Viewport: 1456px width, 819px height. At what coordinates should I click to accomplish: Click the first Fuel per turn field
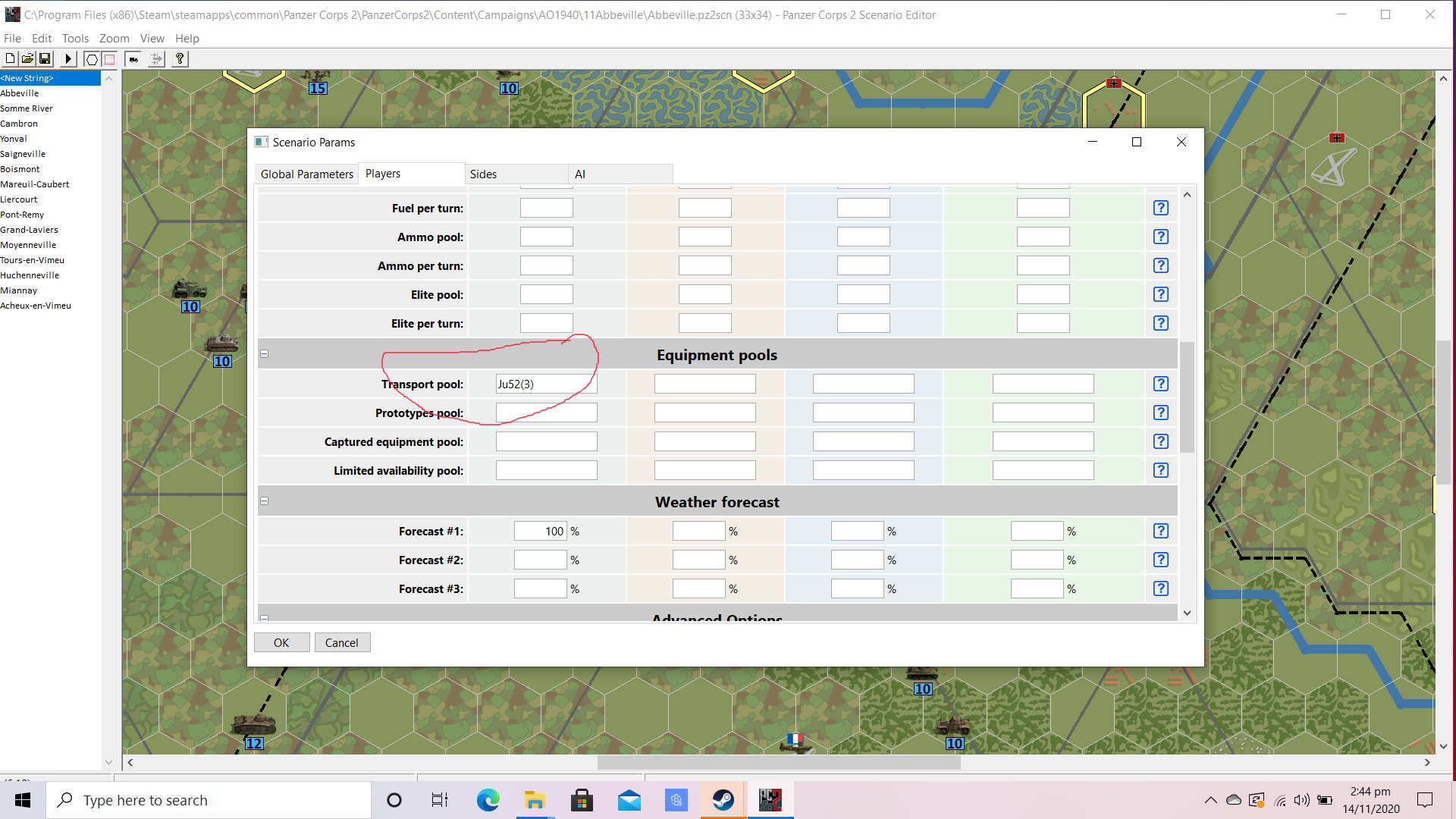546,208
